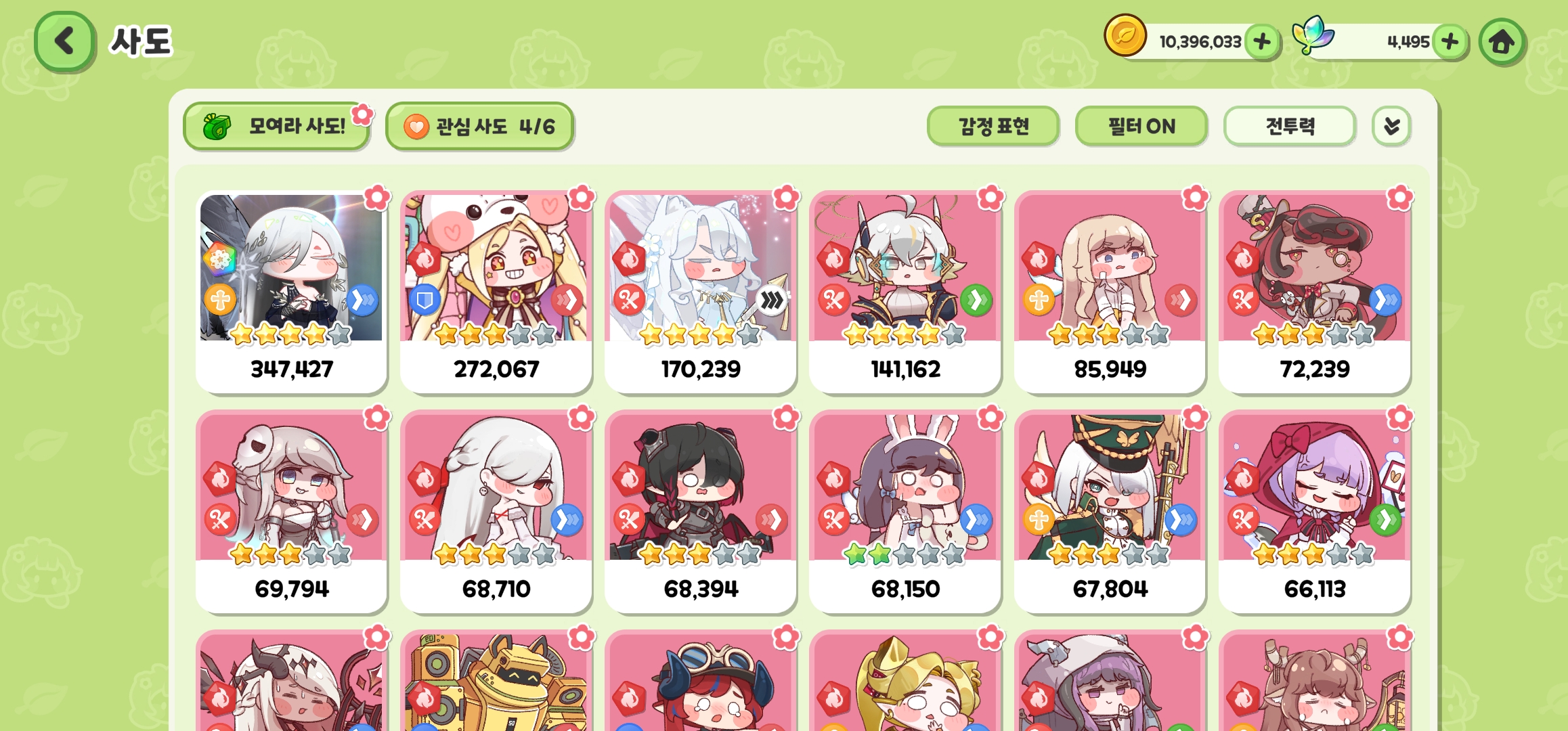Viewport: 1568px width, 731px height.
Task: Add gold coins with the plus button
Action: (x=1261, y=42)
